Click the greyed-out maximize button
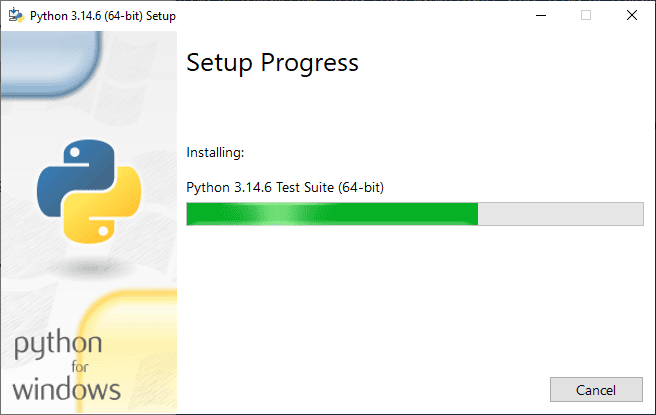The image size is (656, 415). [586, 15]
